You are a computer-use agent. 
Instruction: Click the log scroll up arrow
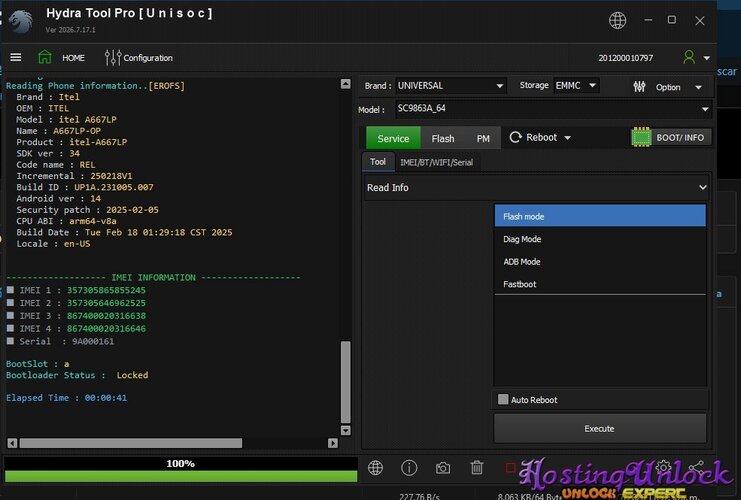pyautogui.click(x=345, y=84)
